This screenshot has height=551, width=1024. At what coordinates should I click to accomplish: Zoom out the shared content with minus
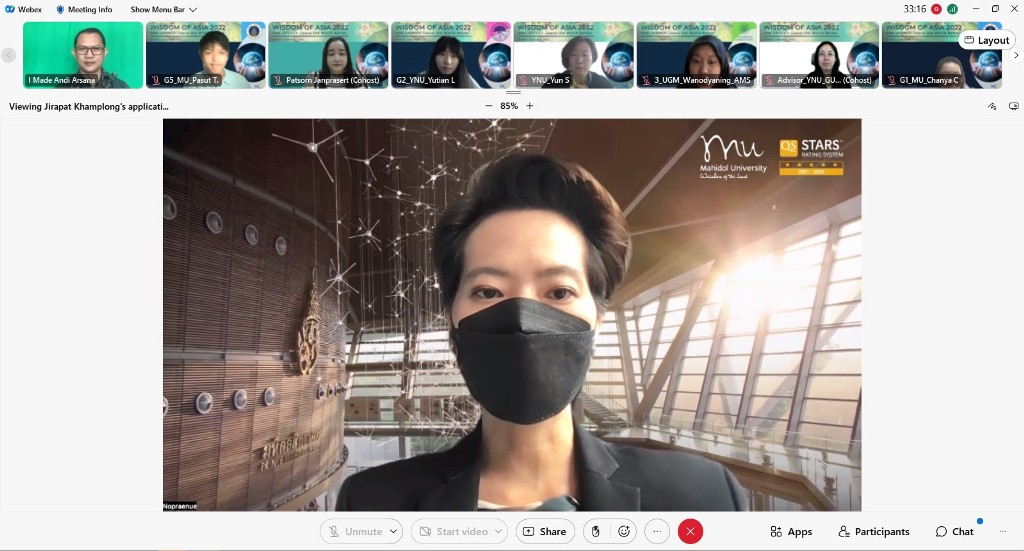pos(488,106)
